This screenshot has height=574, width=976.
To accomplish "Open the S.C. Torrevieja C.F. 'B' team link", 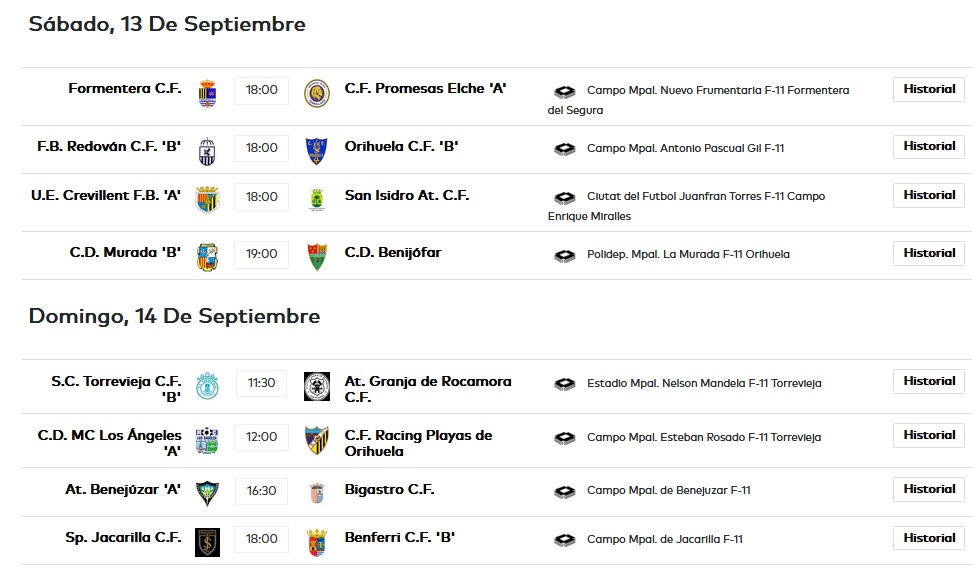I will (116, 388).
